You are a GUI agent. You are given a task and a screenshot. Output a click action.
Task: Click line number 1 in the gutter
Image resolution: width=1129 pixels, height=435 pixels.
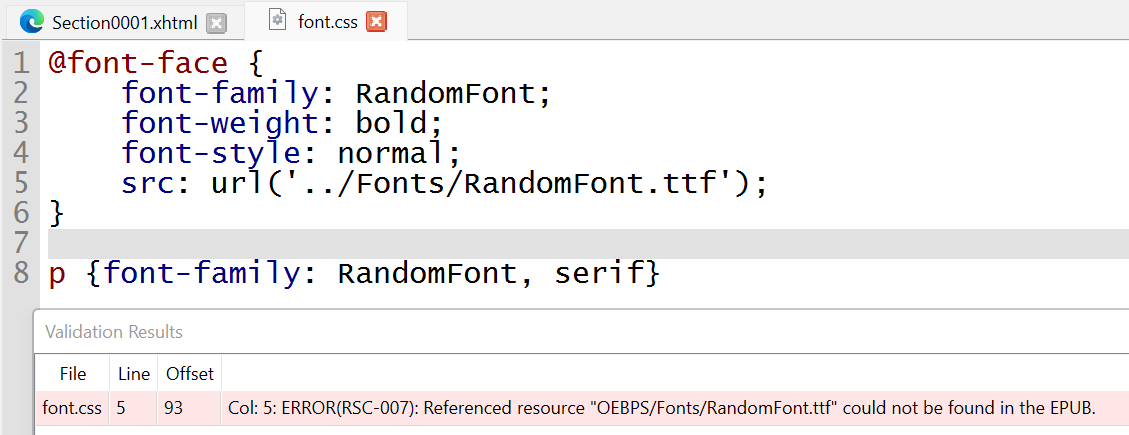[x=21, y=64]
